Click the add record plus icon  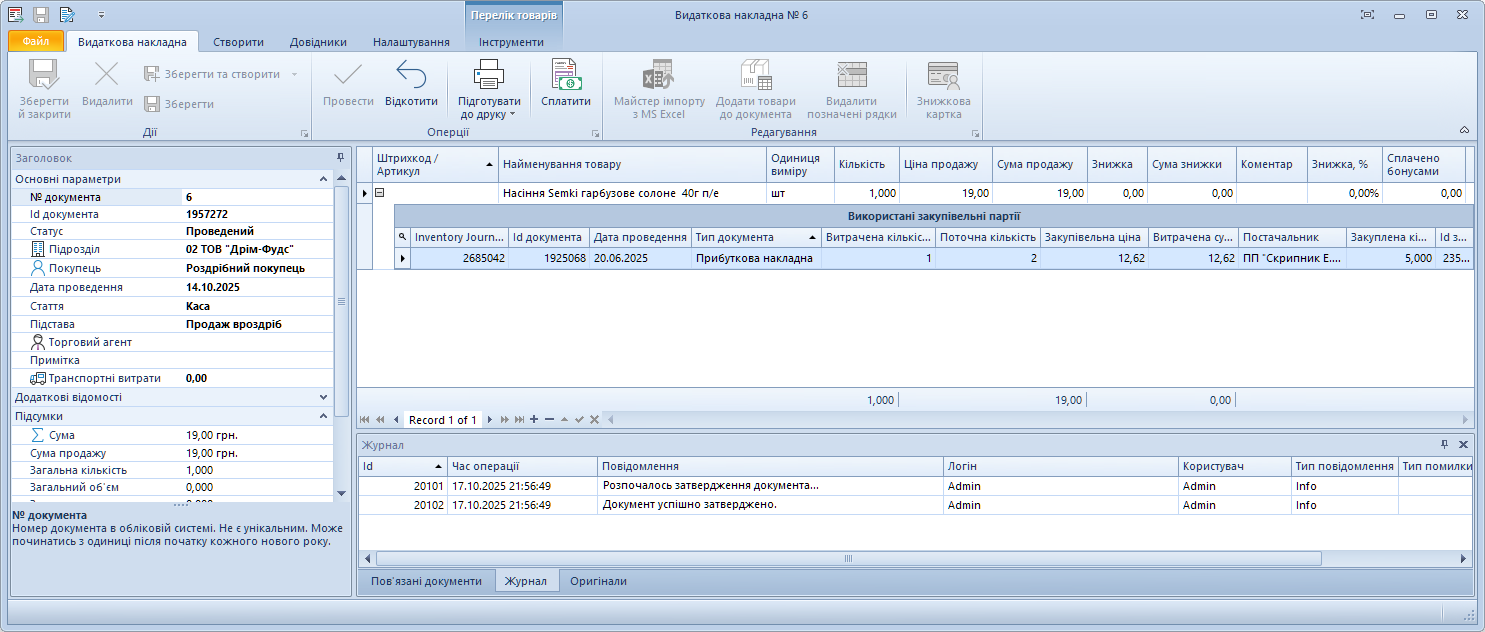click(x=534, y=420)
